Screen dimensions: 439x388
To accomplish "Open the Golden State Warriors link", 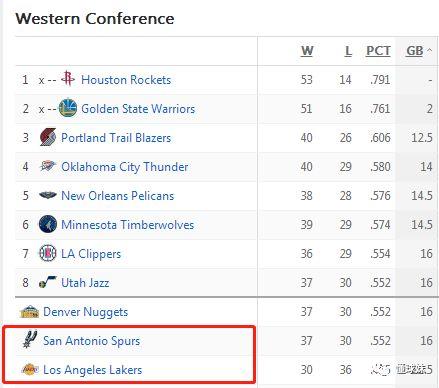I will 138,109.
